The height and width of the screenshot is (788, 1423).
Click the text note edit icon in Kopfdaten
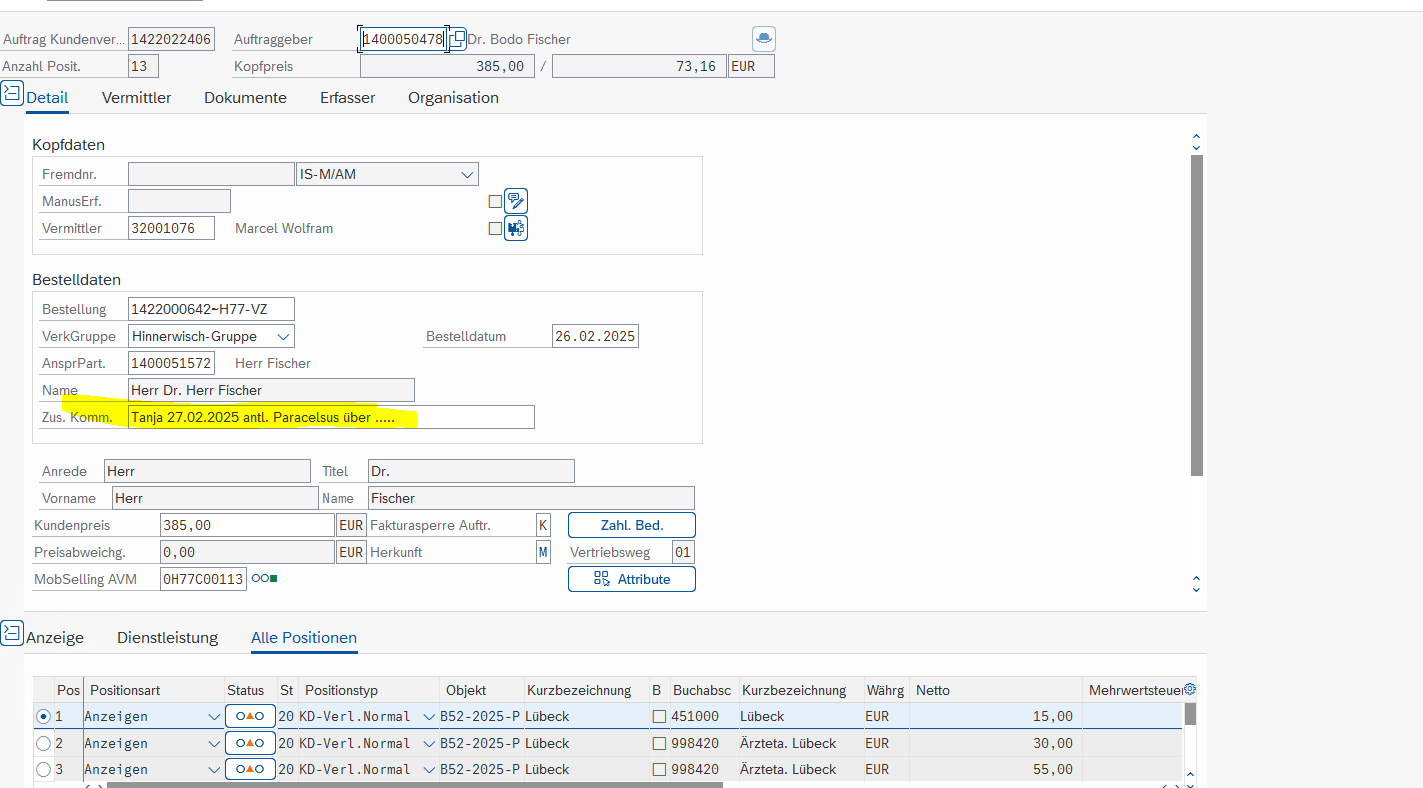516,201
